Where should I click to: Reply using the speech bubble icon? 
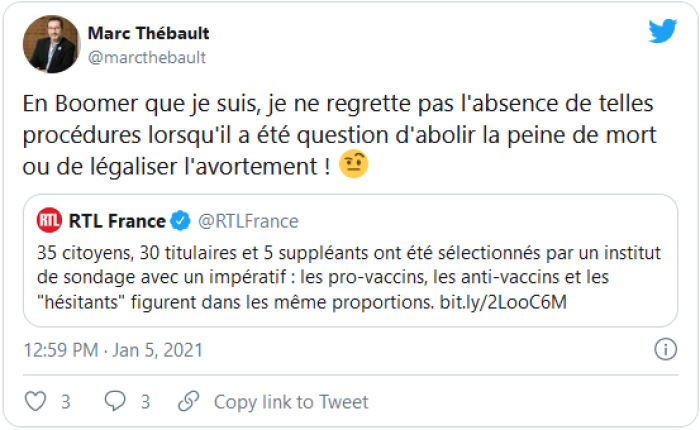[115, 402]
